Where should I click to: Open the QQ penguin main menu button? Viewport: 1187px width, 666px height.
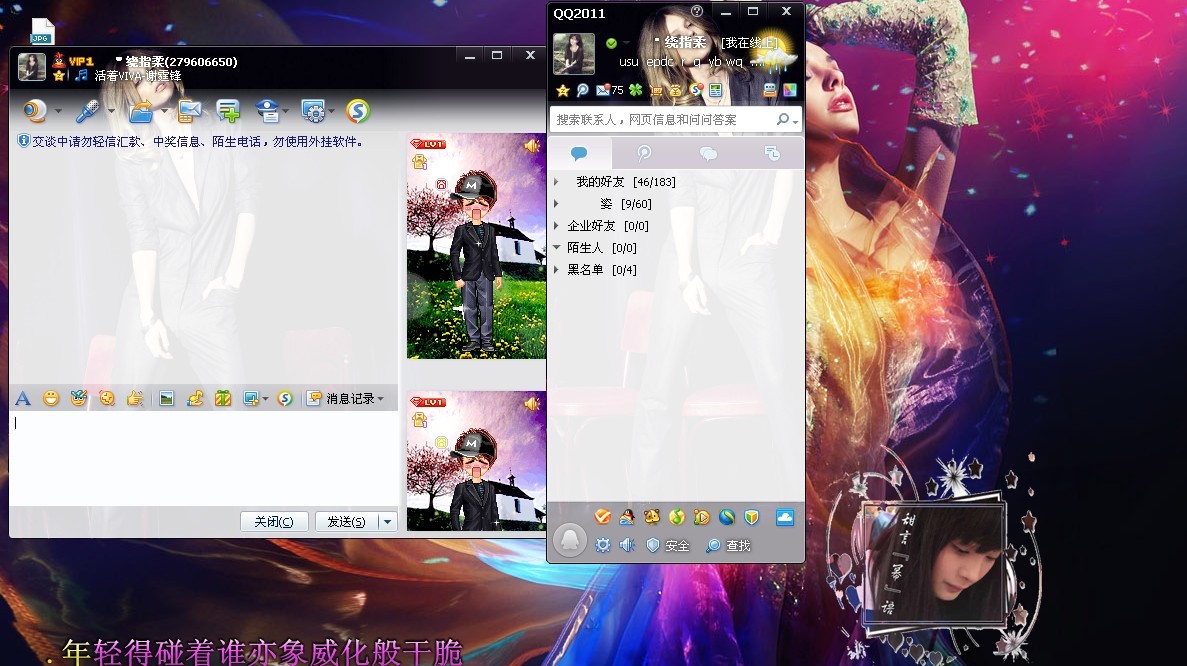coord(570,540)
